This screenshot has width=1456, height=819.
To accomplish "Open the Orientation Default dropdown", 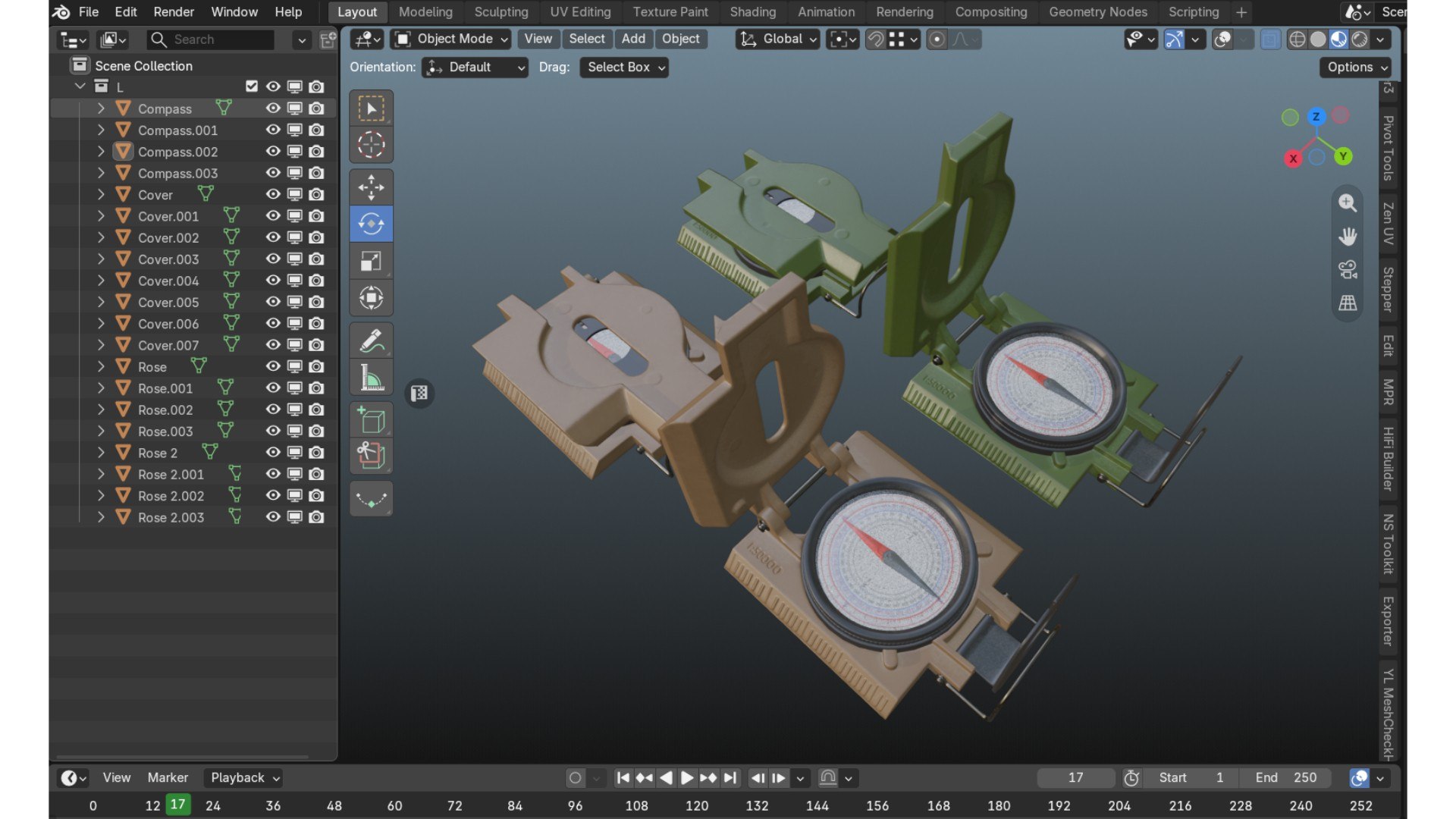I will (x=475, y=67).
